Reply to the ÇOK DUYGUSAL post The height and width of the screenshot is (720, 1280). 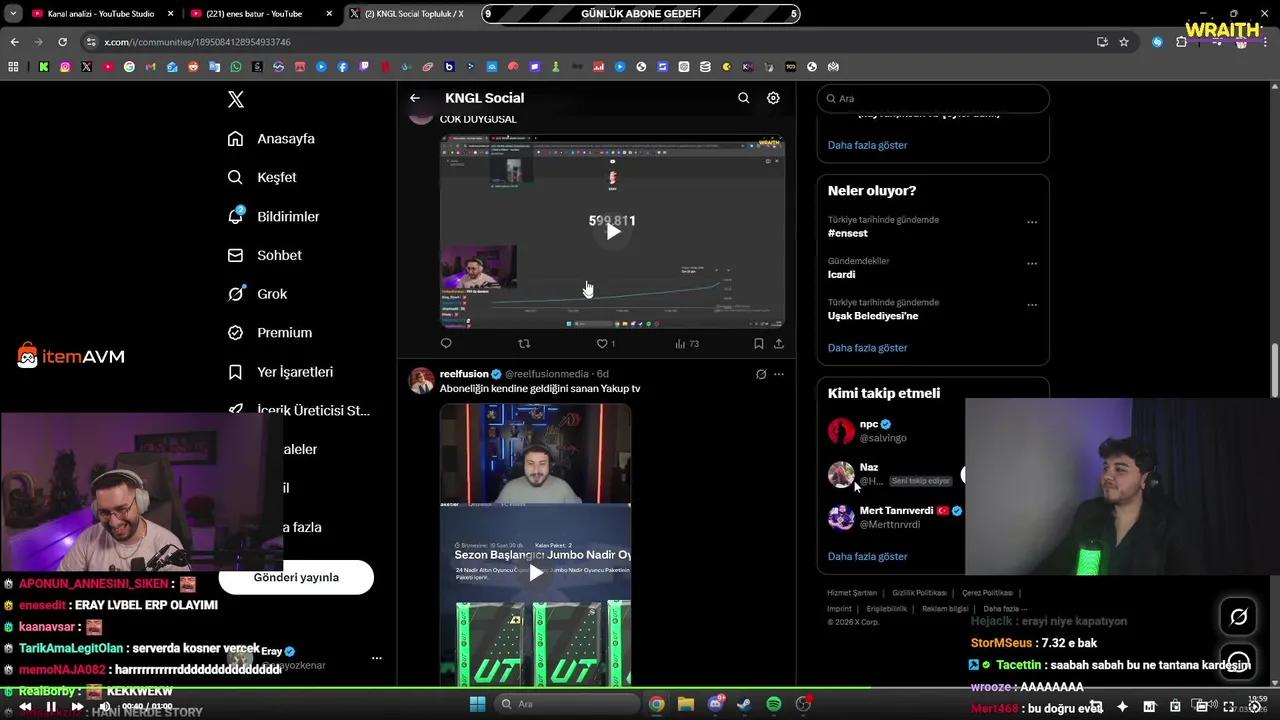[x=446, y=343]
